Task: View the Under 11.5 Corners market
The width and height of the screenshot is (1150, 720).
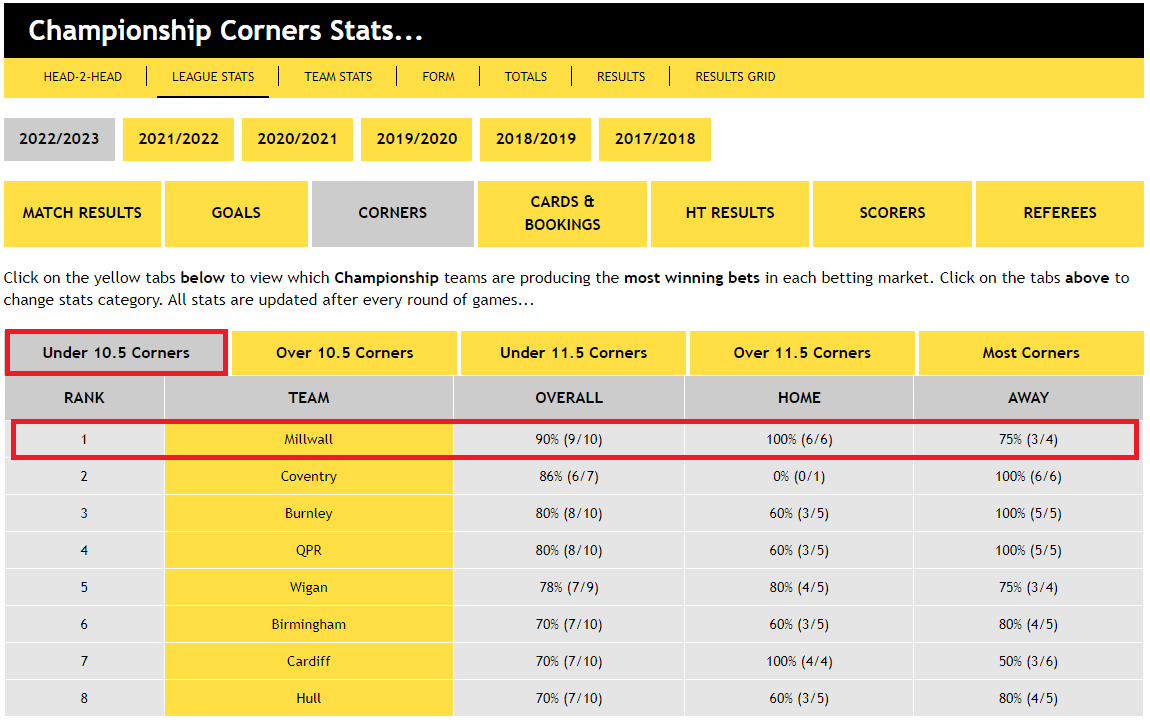Action: (x=573, y=352)
